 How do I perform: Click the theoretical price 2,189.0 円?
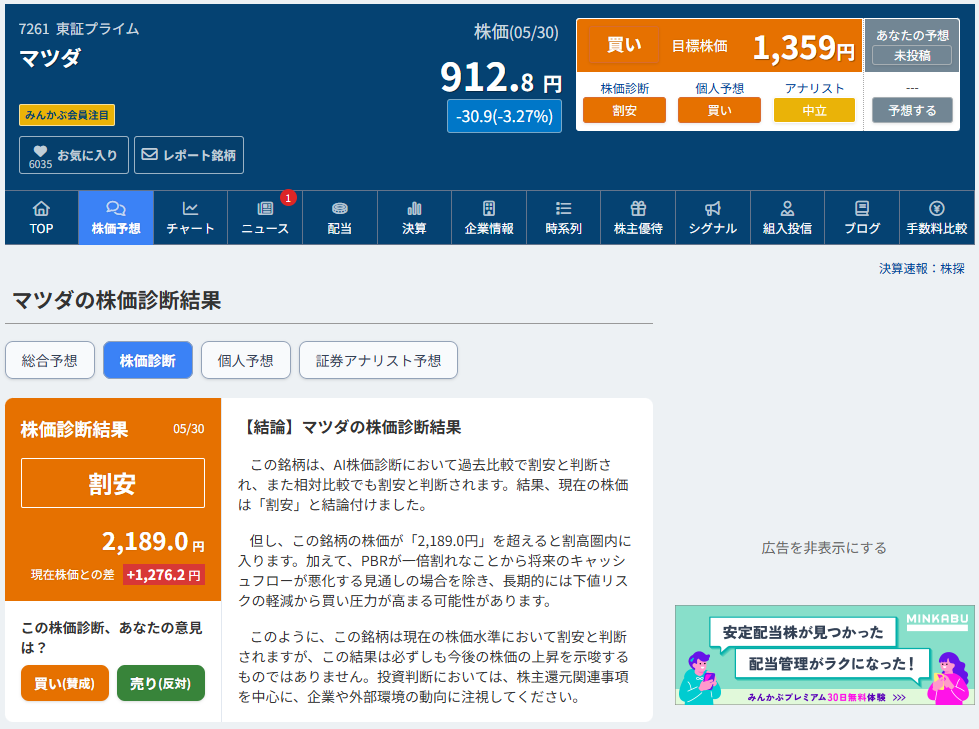[153, 542]
